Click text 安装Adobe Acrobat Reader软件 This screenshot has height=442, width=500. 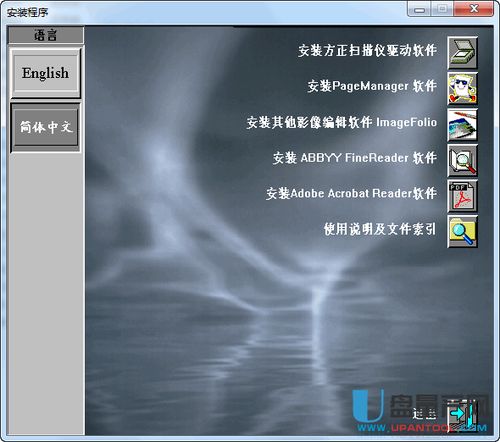click(x=351, y=193)
